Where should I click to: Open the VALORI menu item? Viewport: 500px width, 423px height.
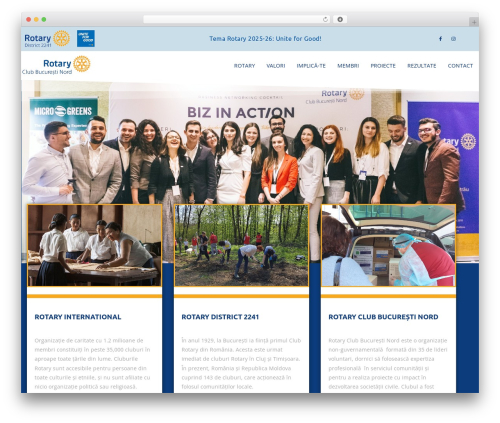point(276,66)
